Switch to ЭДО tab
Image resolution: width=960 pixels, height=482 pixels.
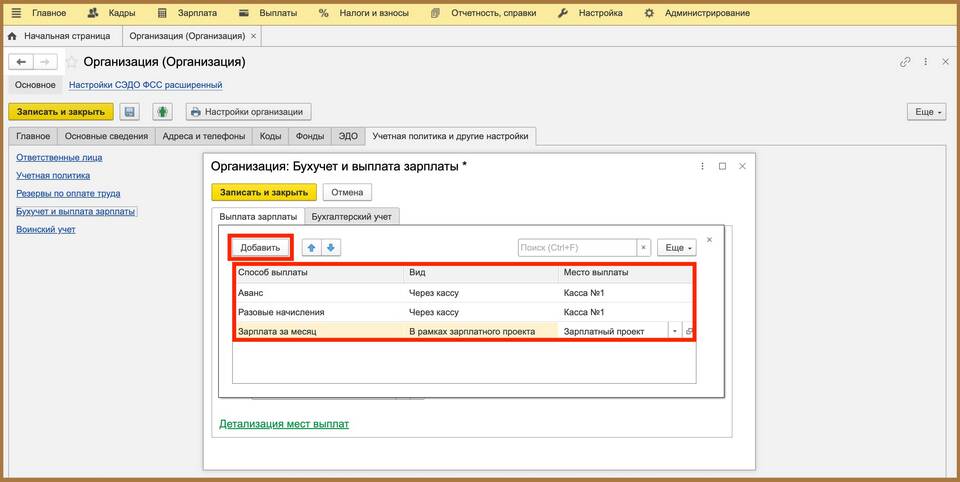click(x=348, y=136)
